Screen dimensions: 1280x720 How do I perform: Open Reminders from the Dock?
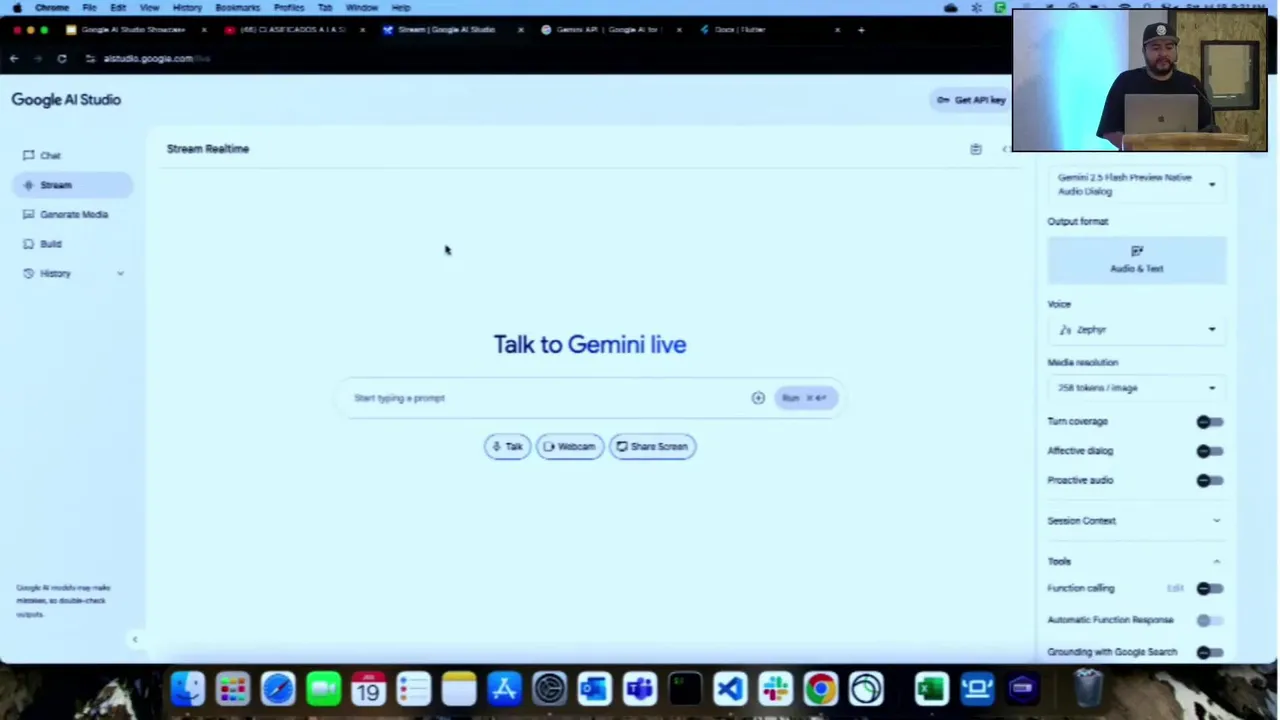click(x=413, y=689)
